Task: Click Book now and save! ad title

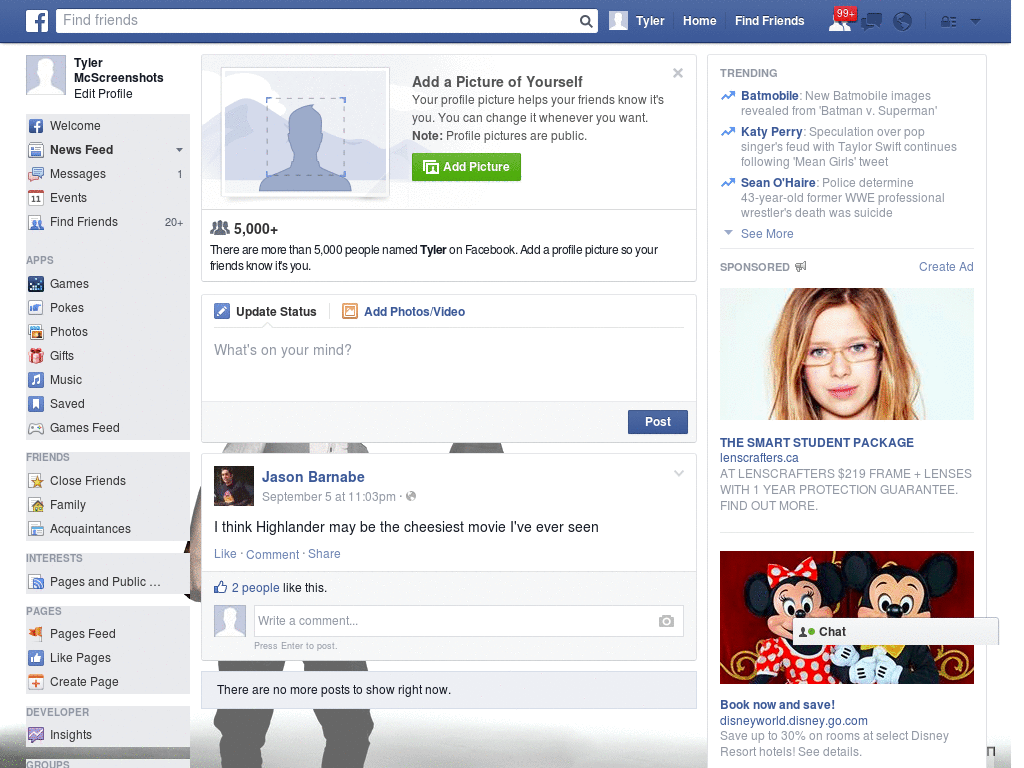Action: tap(777, 705)
